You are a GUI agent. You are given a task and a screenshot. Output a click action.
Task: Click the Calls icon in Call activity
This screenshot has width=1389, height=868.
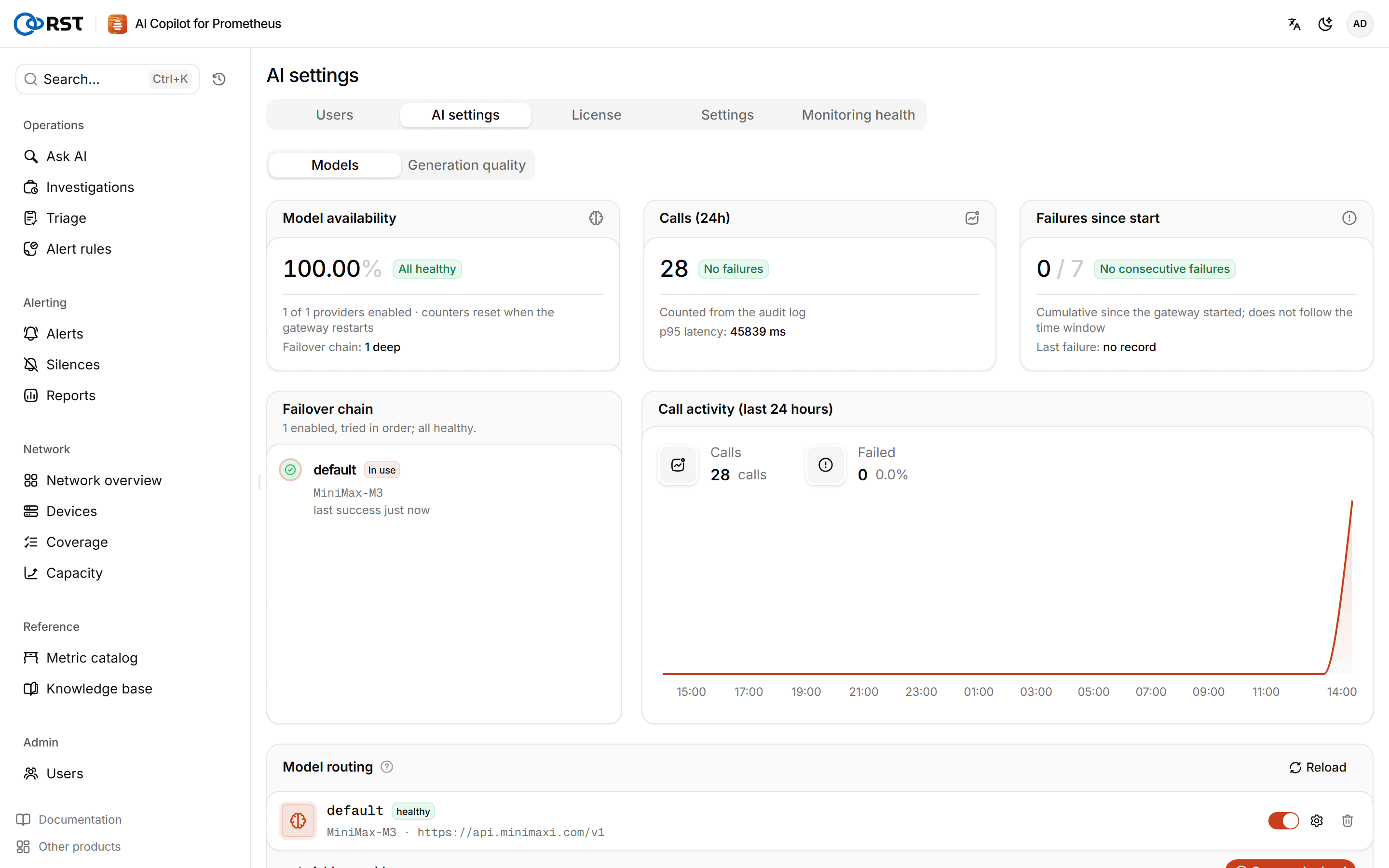click(x=678, y=465)
